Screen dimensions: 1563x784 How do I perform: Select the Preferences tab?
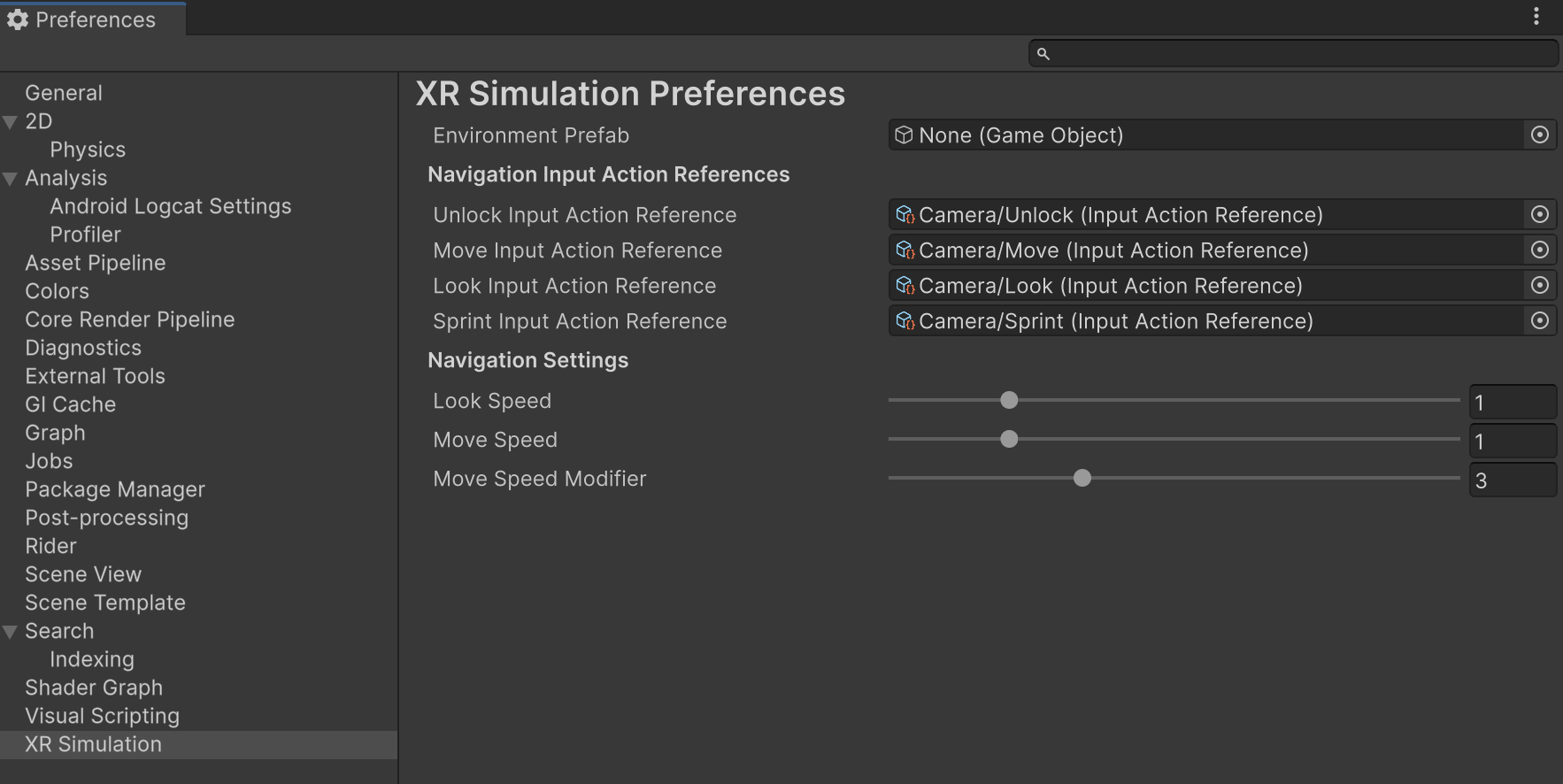coord(93,19)
